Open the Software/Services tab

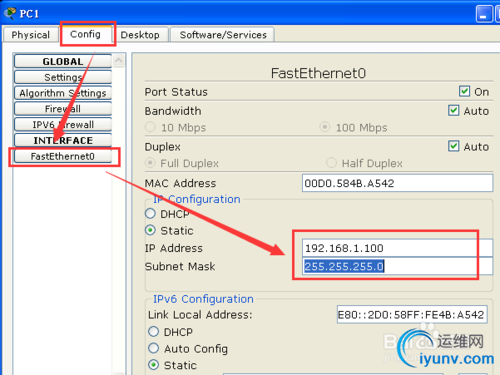click(x=223, y=35)
